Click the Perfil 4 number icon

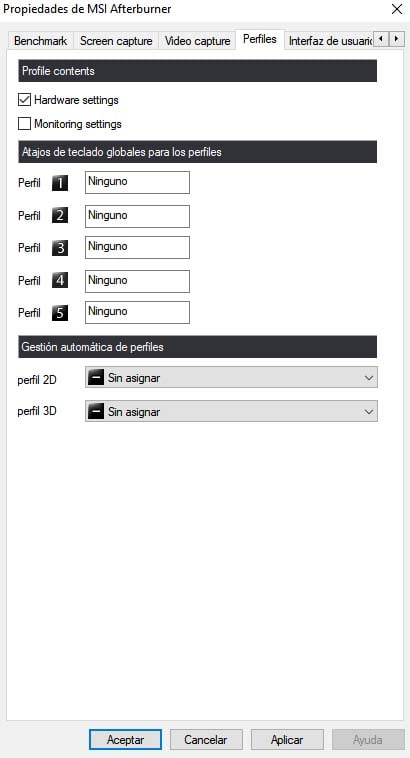(x=60, y=280)
